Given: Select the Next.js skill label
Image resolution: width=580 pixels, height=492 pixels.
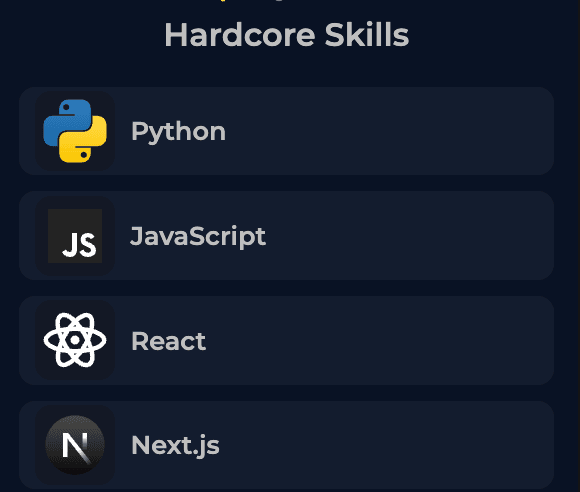Looking at the screenshot, I should [175, 446].
